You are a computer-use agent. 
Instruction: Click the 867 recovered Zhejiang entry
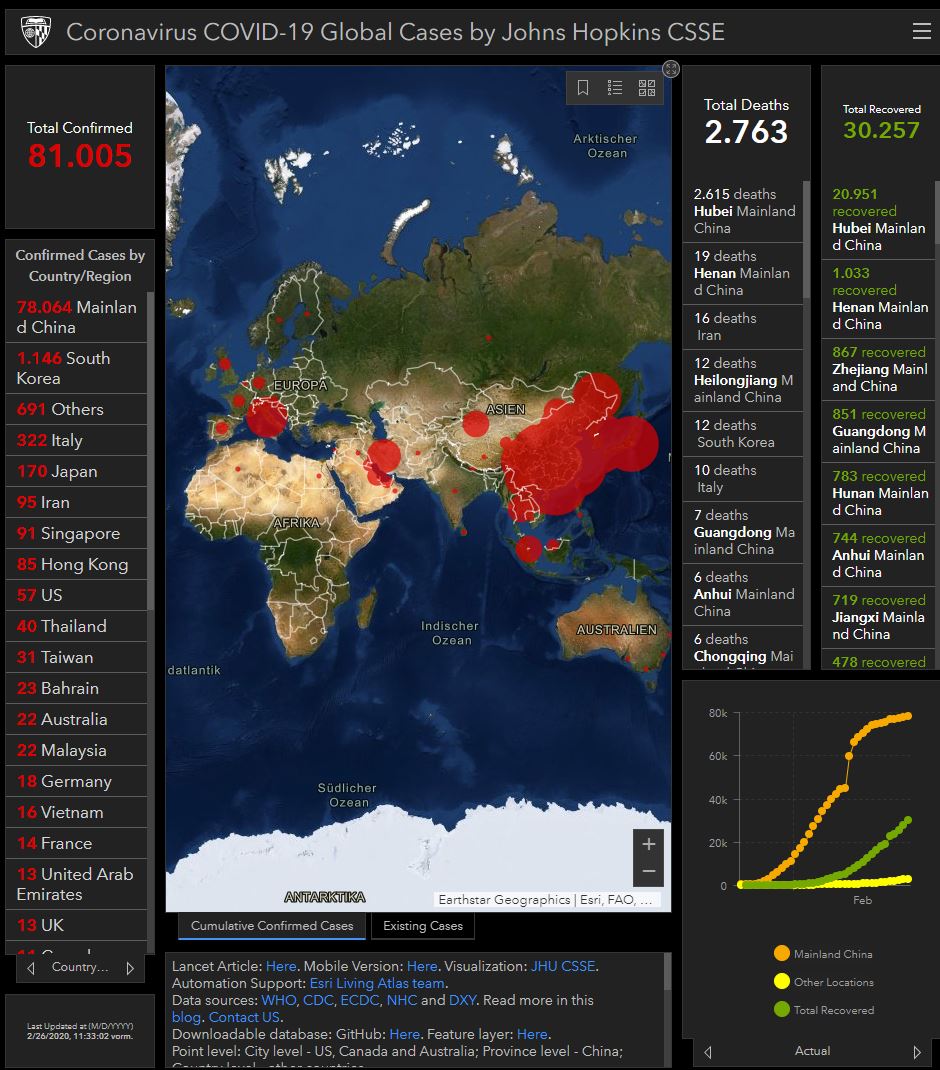pyautogui.click(x=878, y=369)
